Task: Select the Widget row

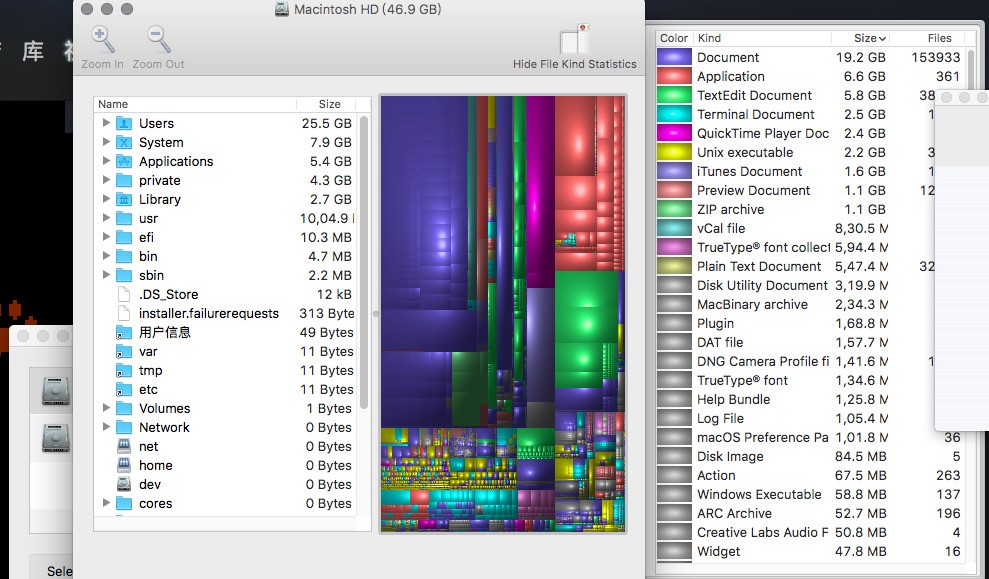Action: coord(811,551)
